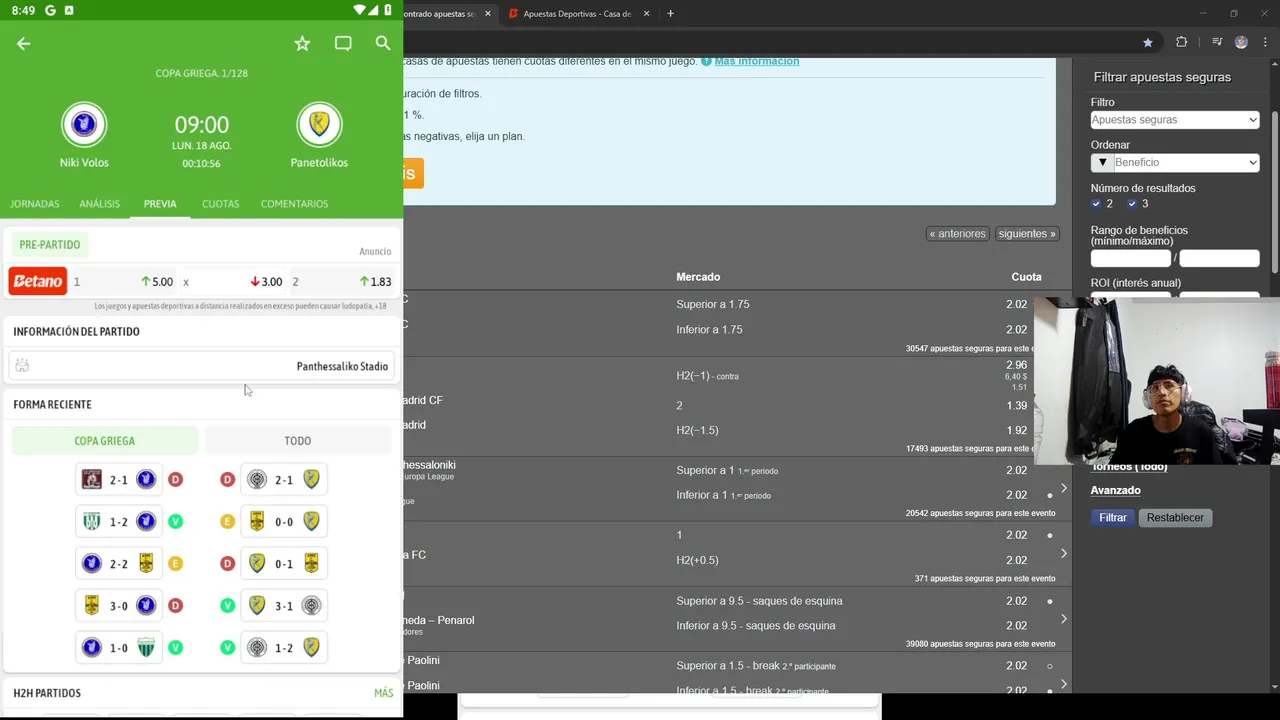Go to previous results with « anteriores
Screen dimensions: 1280x720
(x=958, y=234)
